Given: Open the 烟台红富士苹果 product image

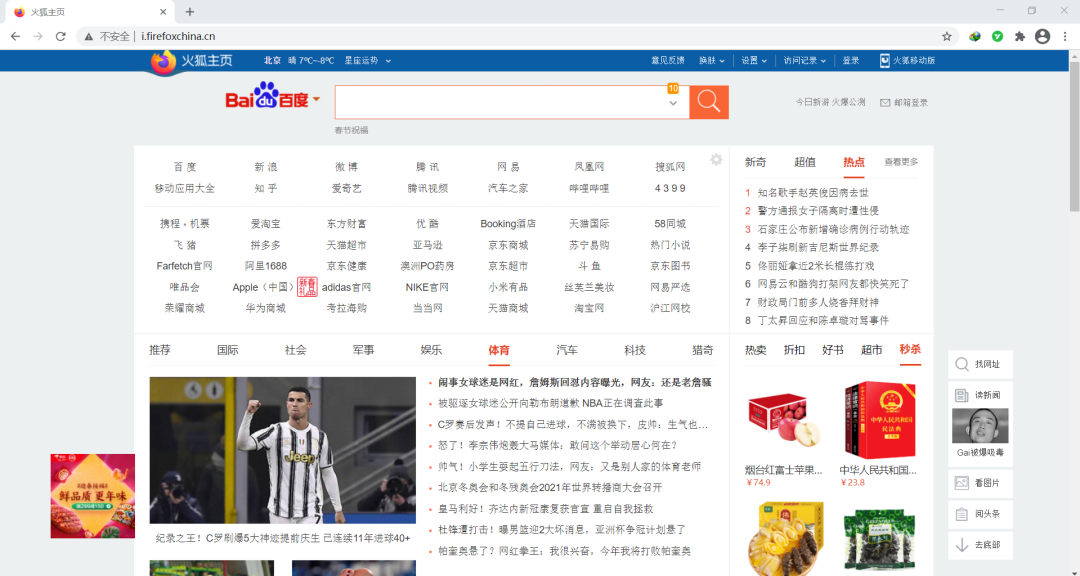Looking at the screenshot, I should (x=785, y=420).
